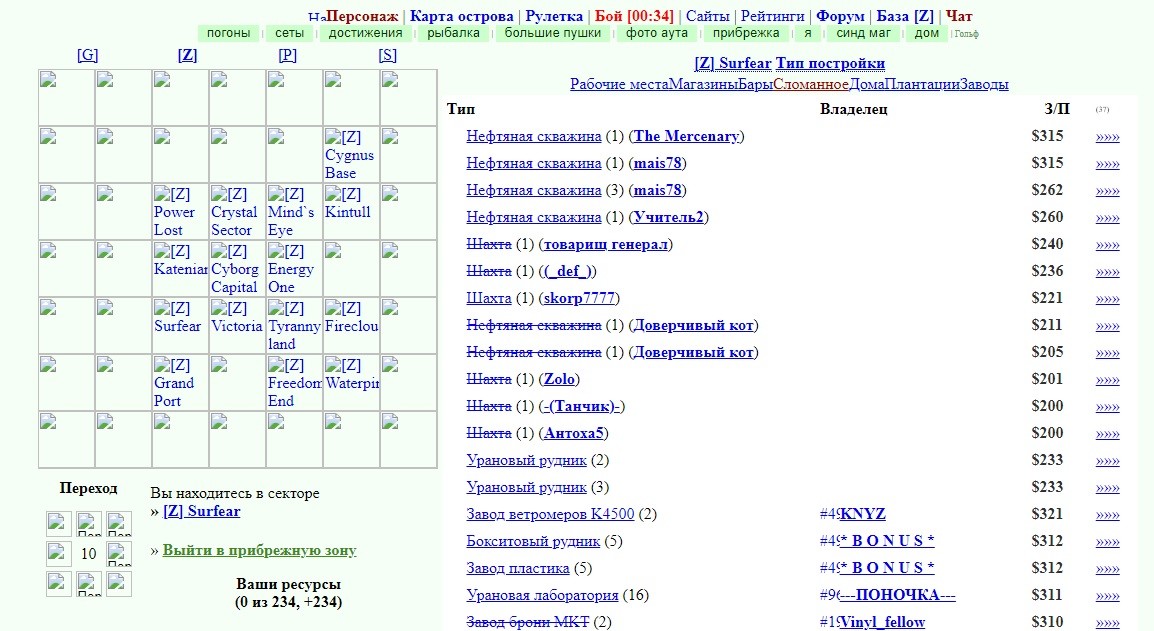Screen dimensions: 1154x631
Task: Click »»» arrow in $221 row
Action: click(x=1108, y=298)
